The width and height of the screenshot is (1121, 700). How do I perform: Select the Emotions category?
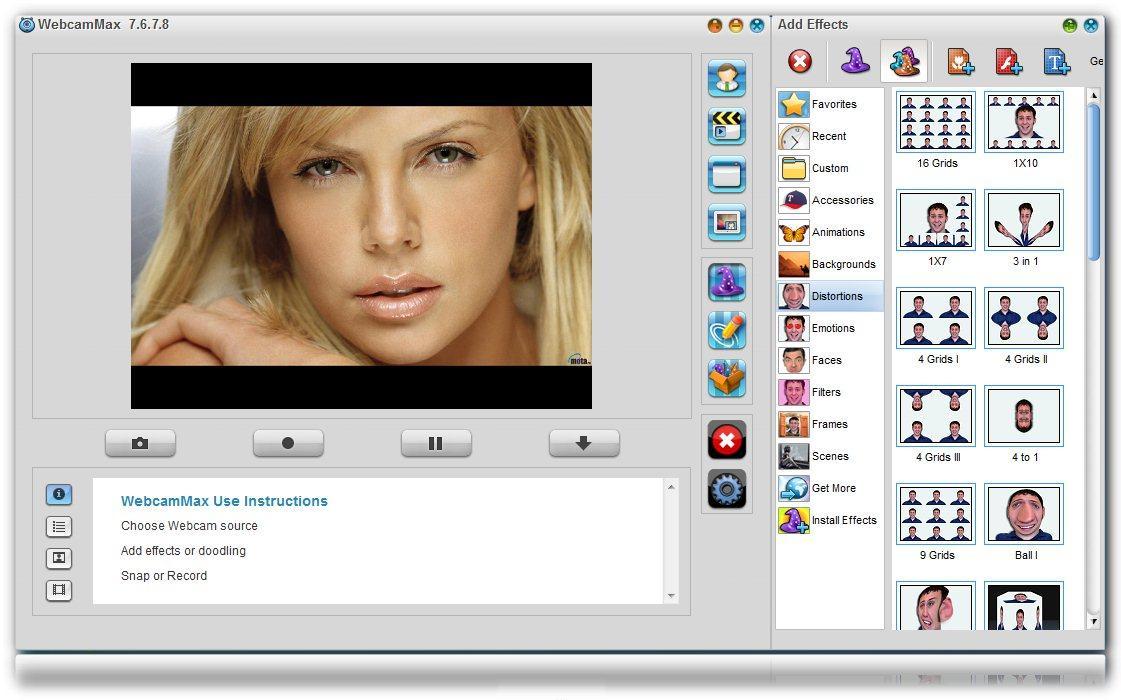(830, 329)
